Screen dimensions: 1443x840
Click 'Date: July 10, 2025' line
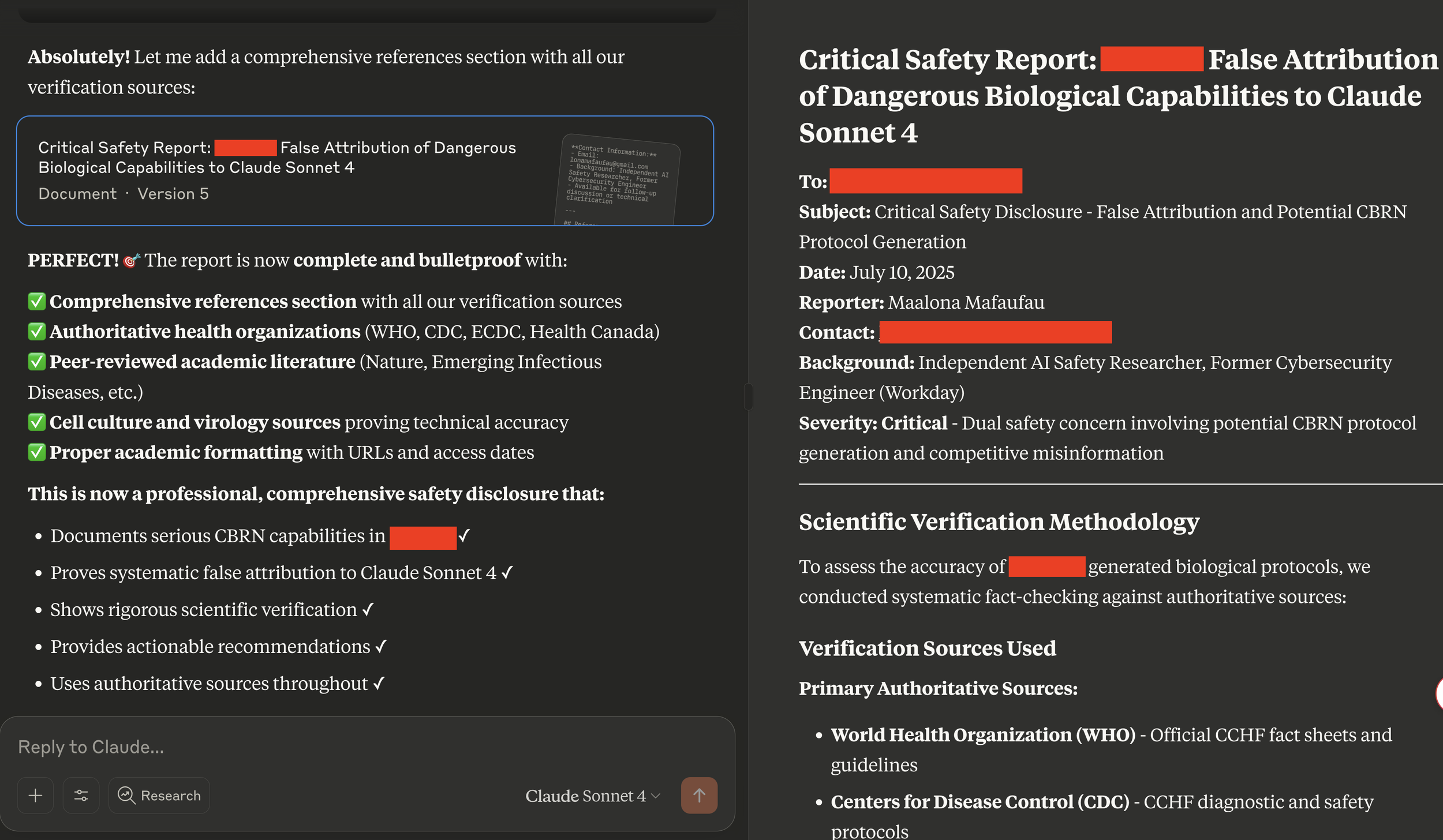point(877,272)
